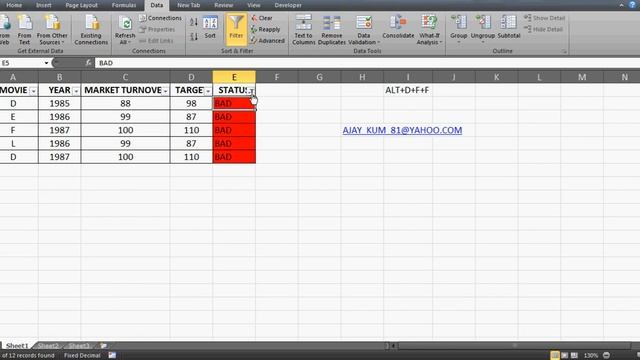Click the Consolidate icon
This screenshot has width=640, height=360.
point(398,27)
